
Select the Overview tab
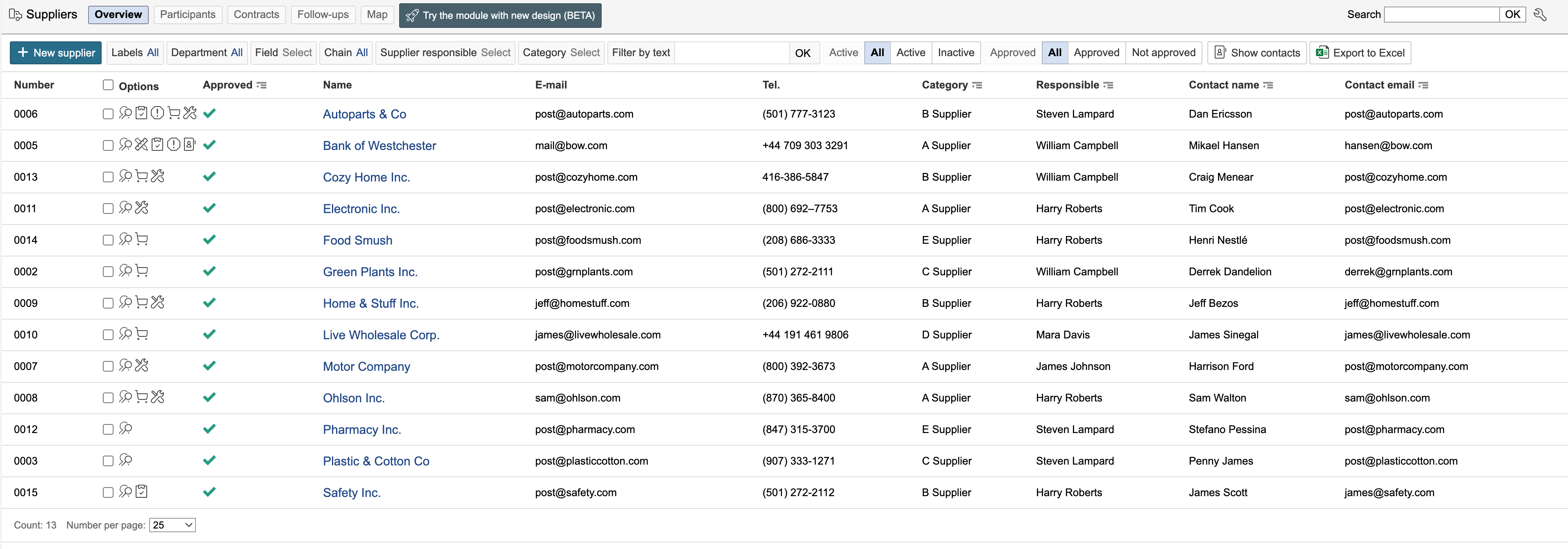118,15
